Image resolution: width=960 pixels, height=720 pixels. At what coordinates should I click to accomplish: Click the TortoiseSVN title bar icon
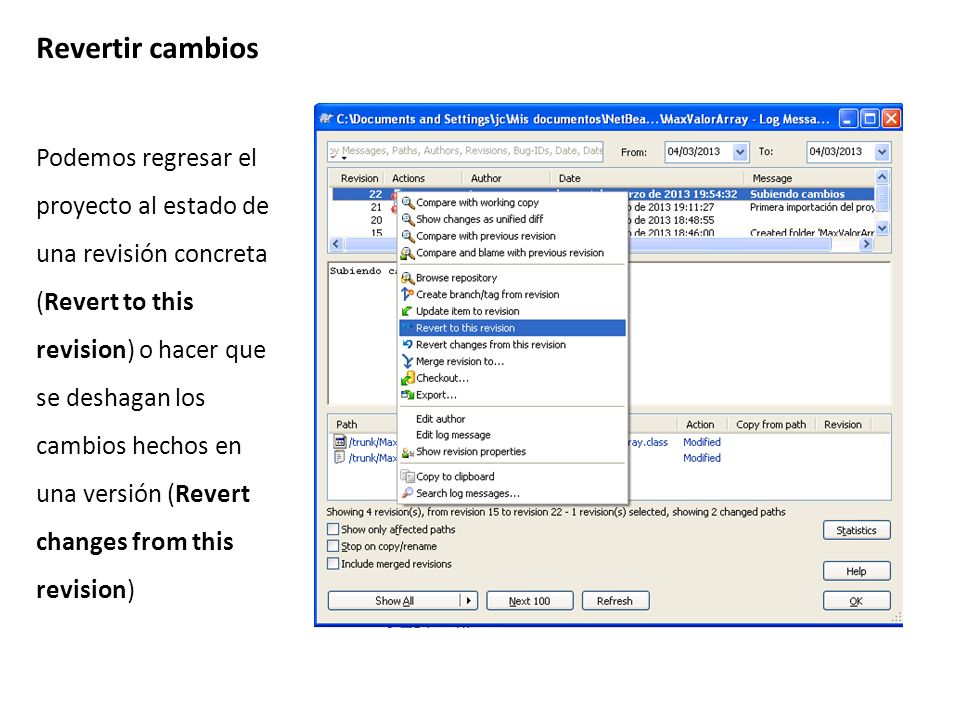(x=326, y=119)
